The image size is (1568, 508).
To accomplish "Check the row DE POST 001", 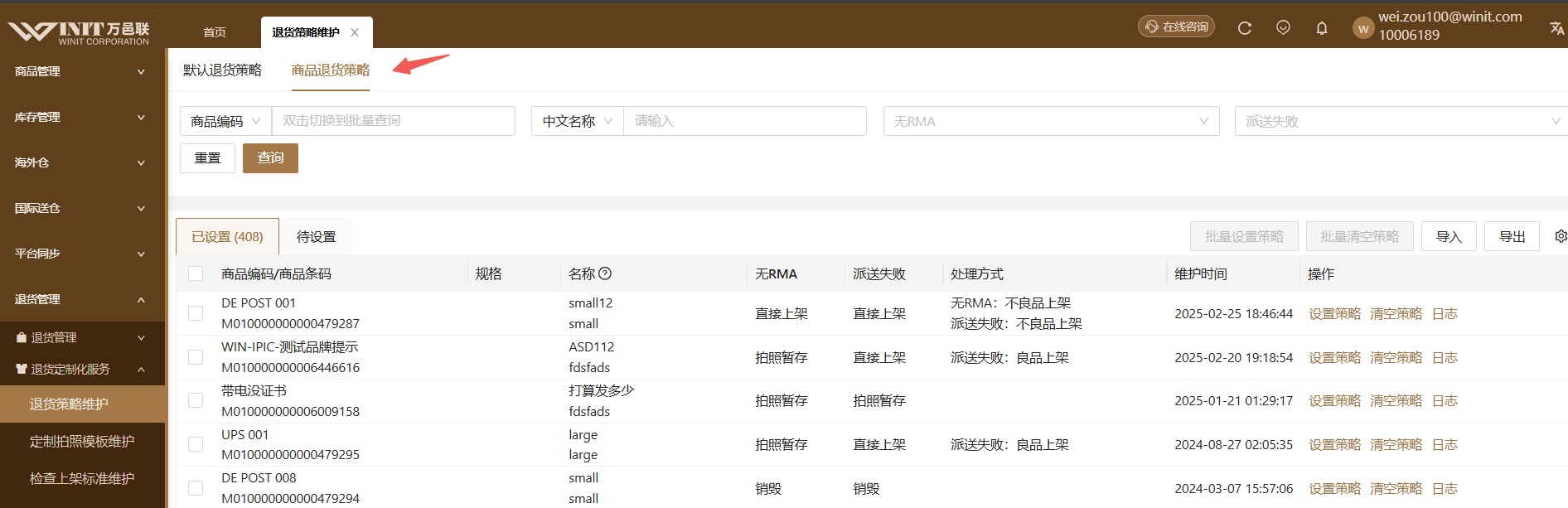I will 196,313.
